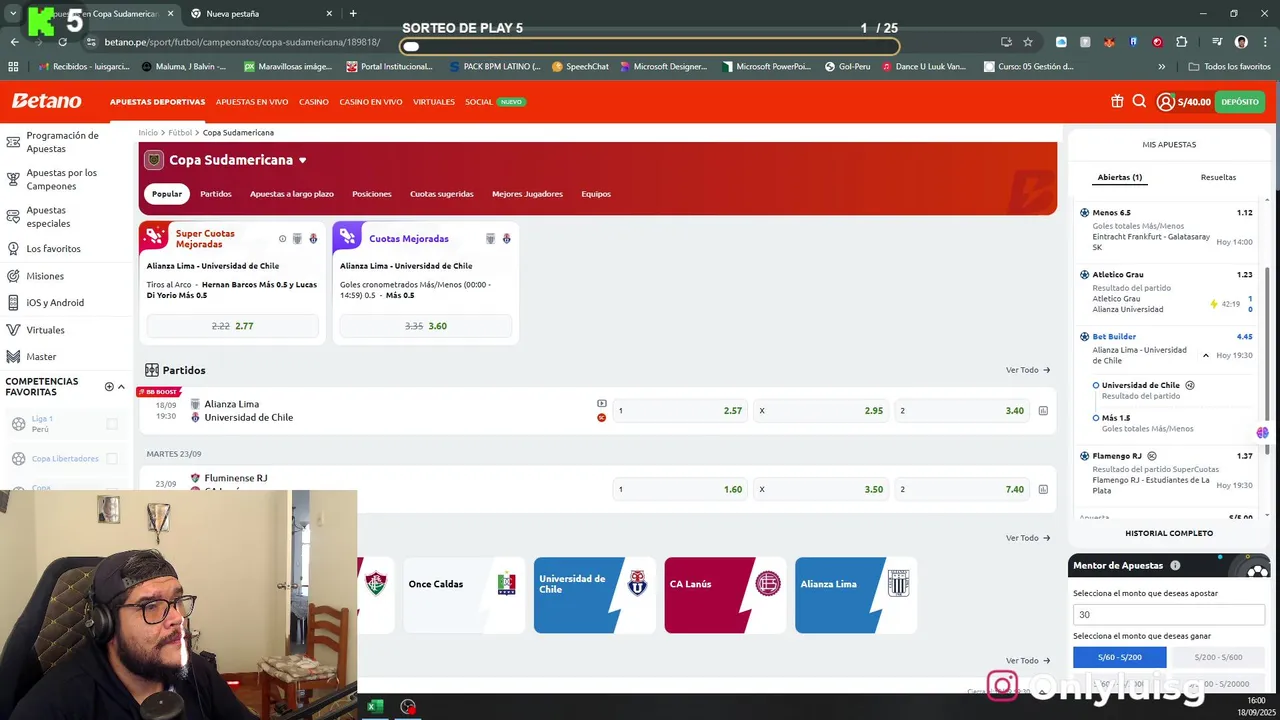This screenshot has width=1280, height=720.
Task: Switch to the Partidos tab
Action: (x=216, y=194)
